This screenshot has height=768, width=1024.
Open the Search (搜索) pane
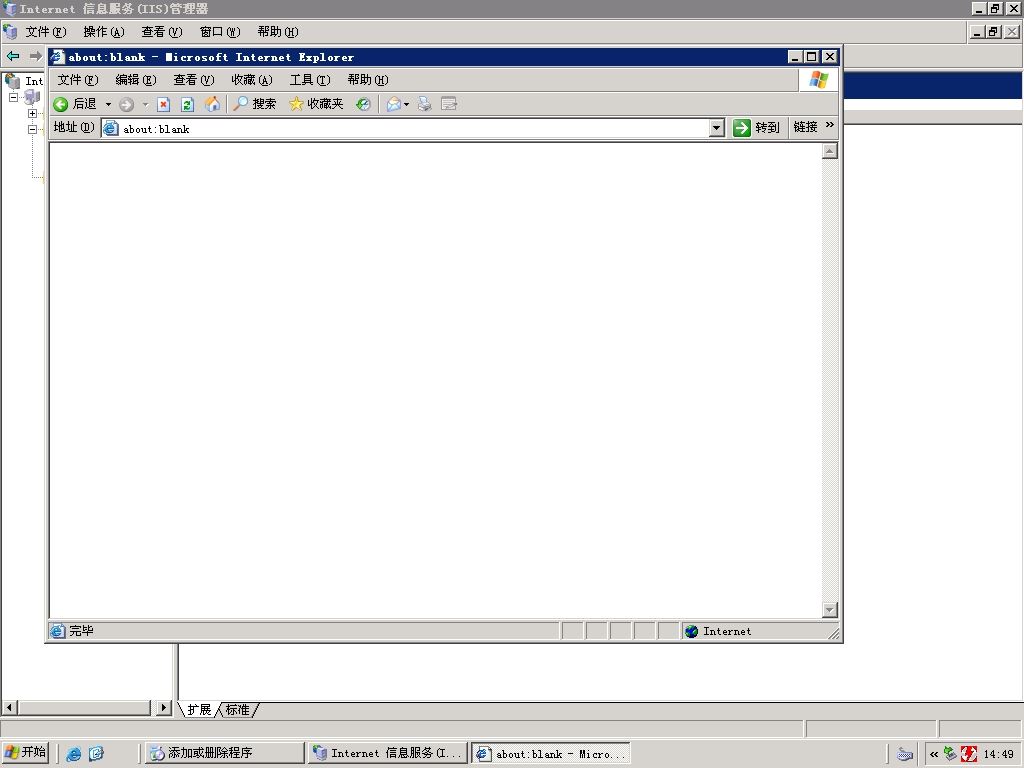pyautogui.click(x=255, y=104)
